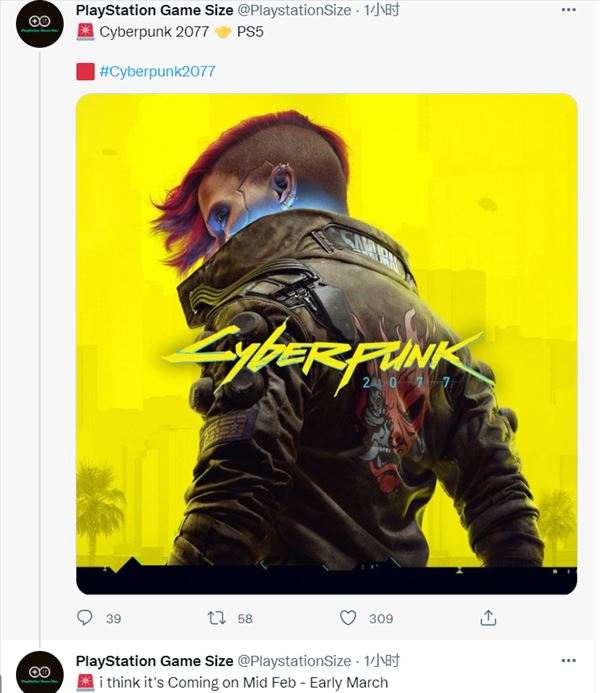Open the Cyberpunk 2077 cover art image

pyautogui.click(x=327, y=344)
